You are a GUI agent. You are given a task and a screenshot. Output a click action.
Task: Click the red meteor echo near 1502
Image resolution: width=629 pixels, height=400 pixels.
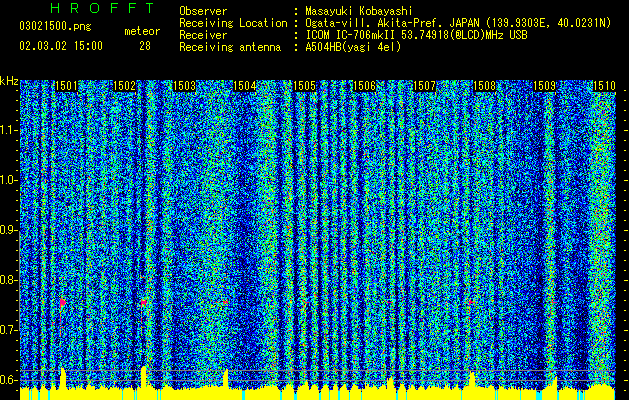(x=144, y=302)
